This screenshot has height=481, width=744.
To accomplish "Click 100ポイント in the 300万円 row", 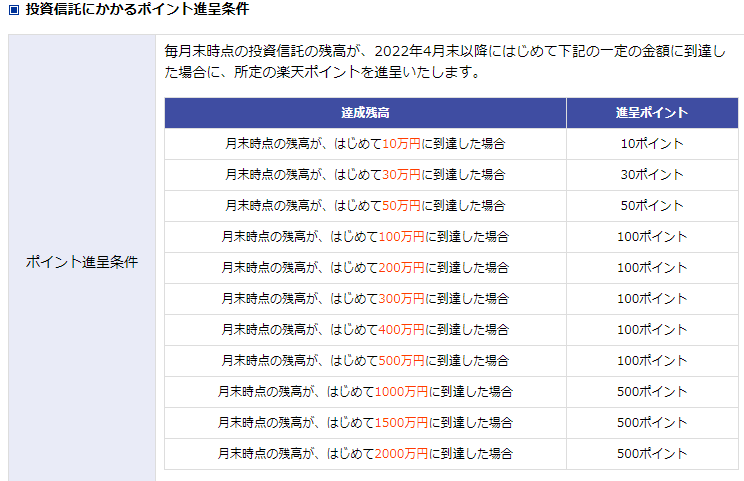I will coord(652,299).
